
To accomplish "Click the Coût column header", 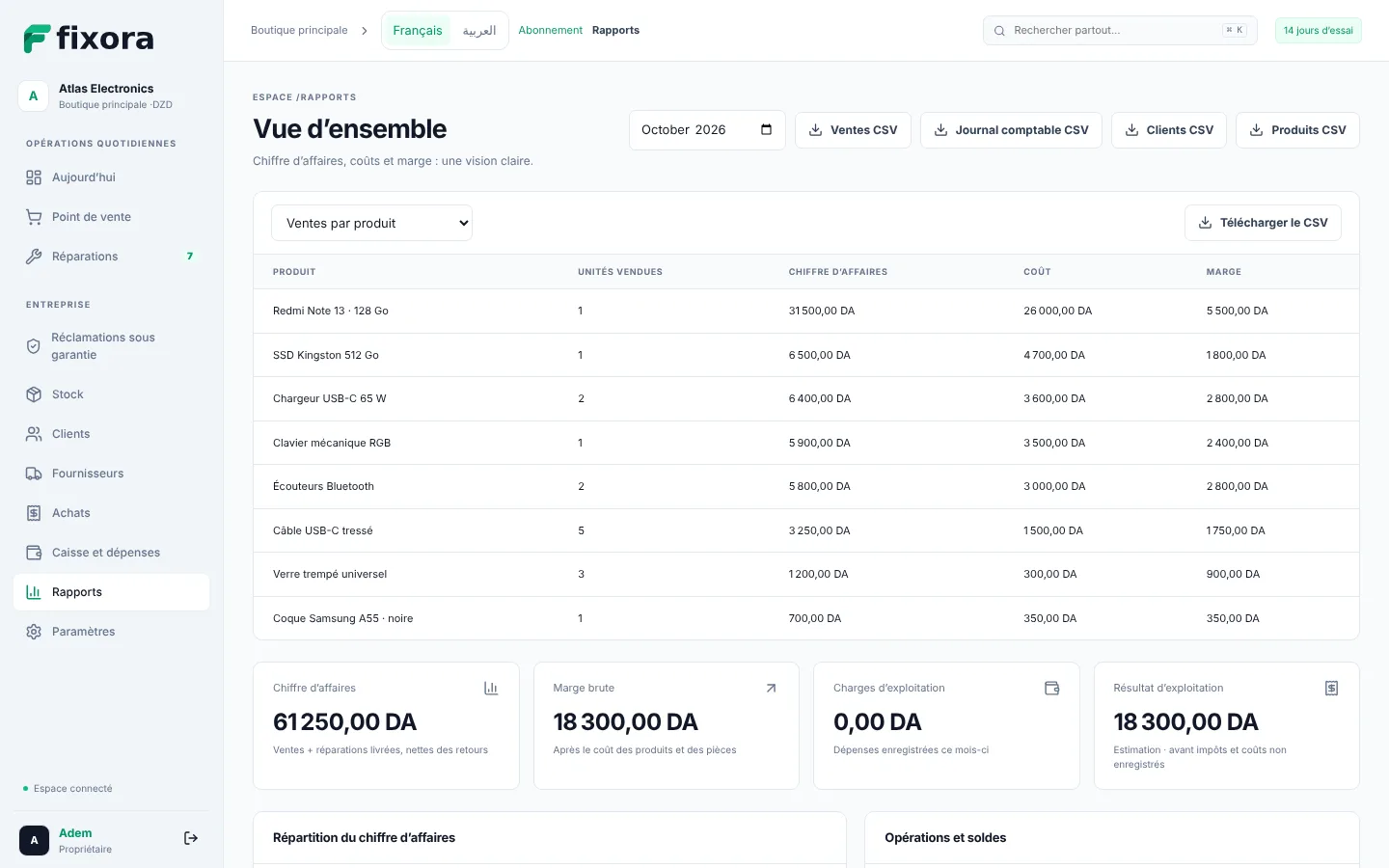I will point(1037,272).
